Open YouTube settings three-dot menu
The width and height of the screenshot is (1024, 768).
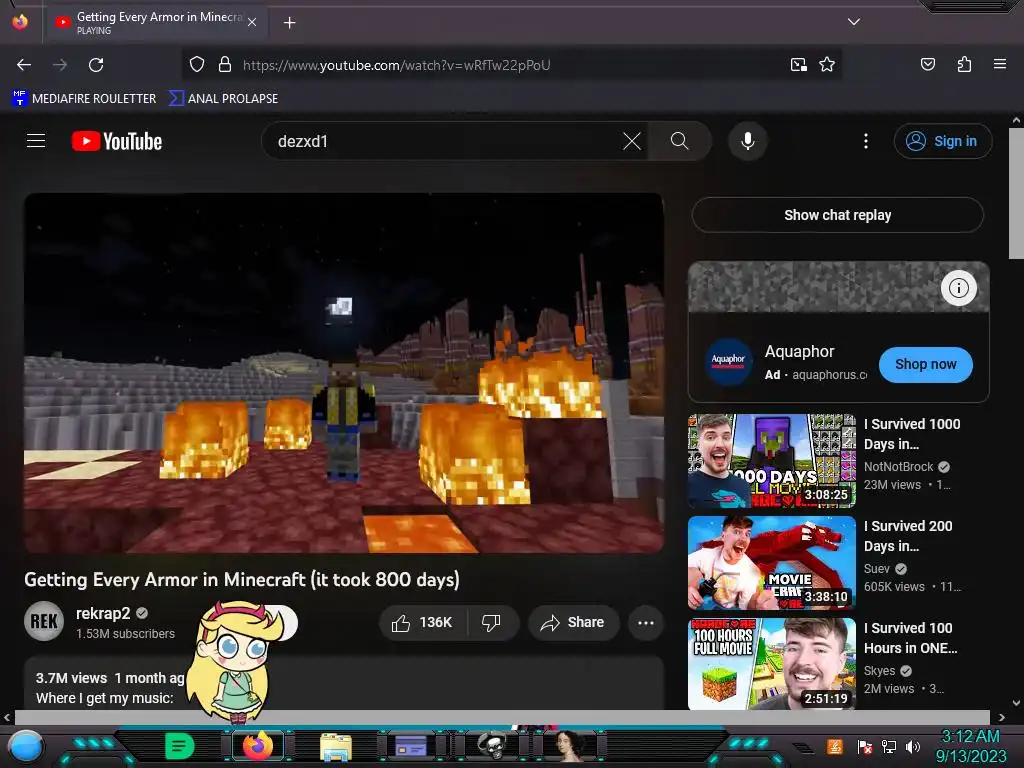[x=866, y=141]
